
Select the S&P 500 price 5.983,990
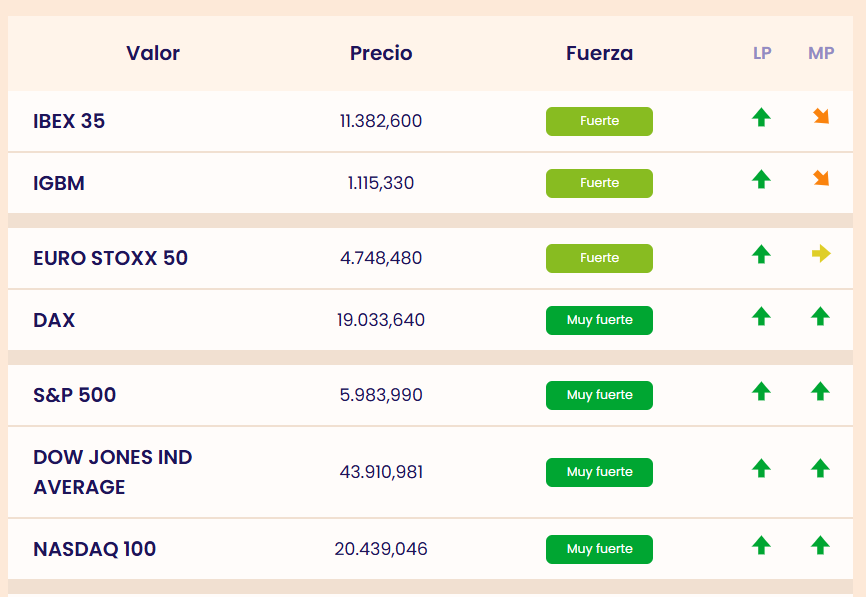(x=381, y=395)
